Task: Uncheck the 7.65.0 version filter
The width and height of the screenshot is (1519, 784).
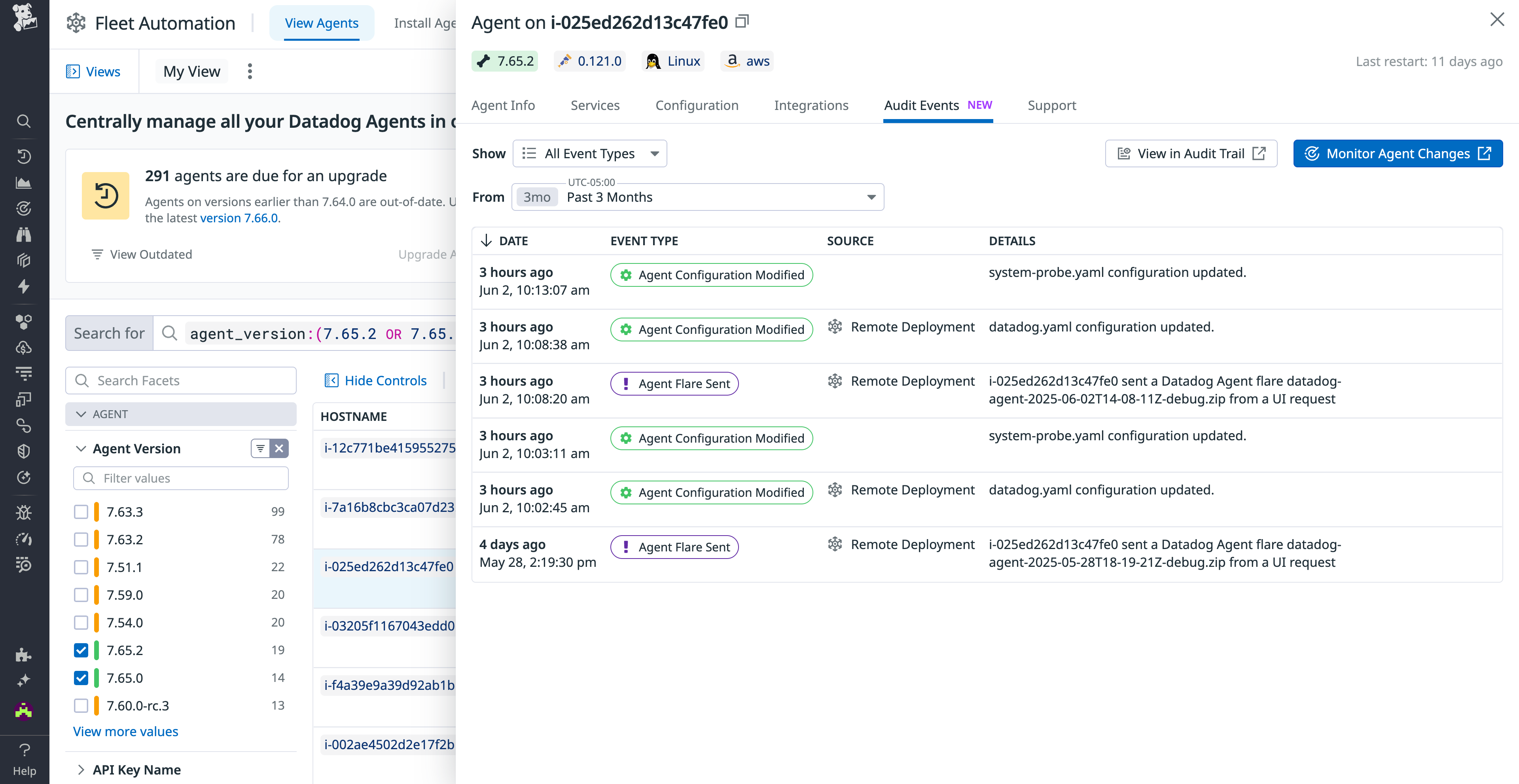Action: pyautogui.click(x=81, y=678)
